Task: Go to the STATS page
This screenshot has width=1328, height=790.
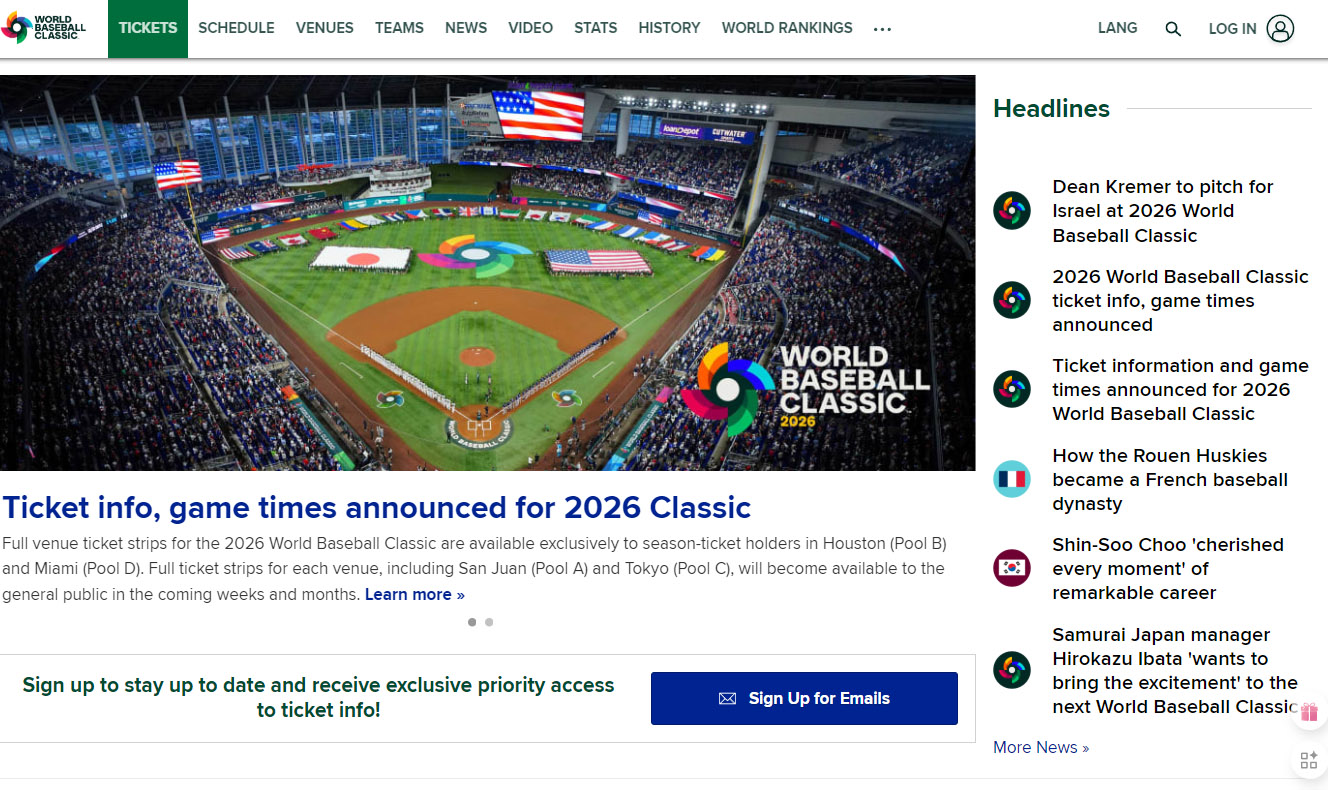Action: click(595, 28)
